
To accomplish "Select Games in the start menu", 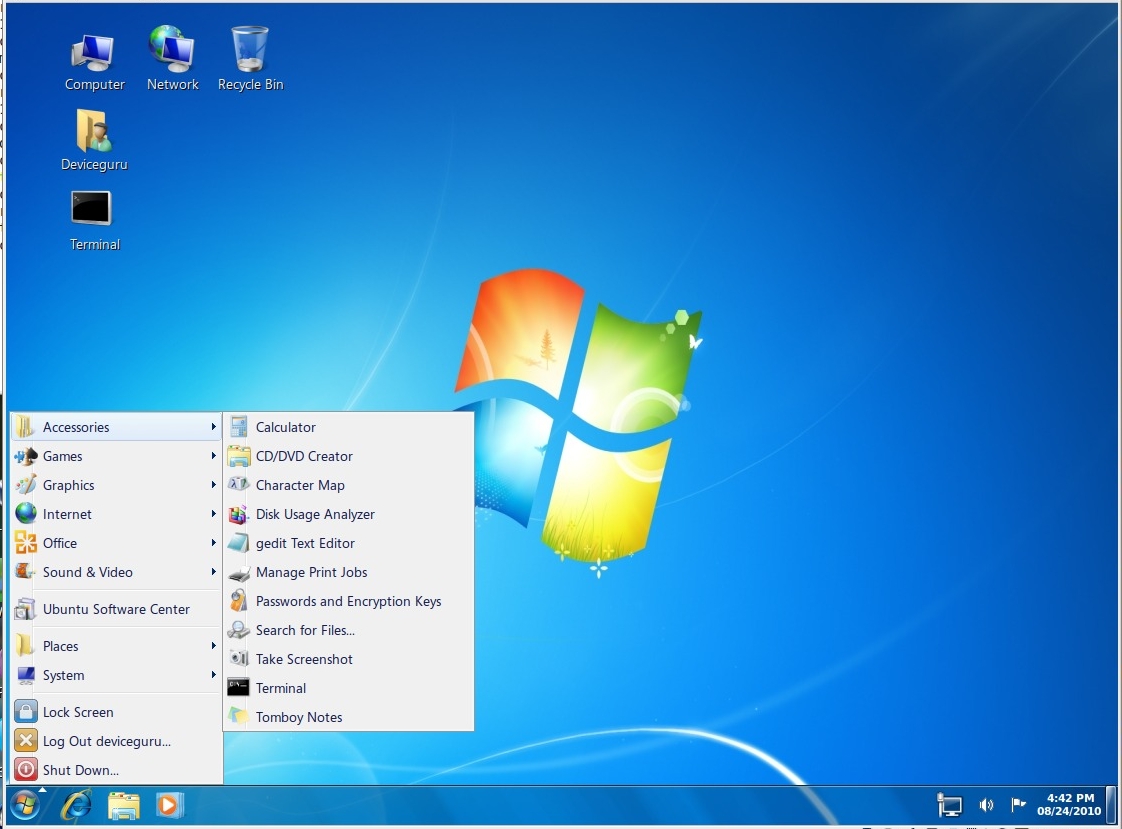I will 116,456.
